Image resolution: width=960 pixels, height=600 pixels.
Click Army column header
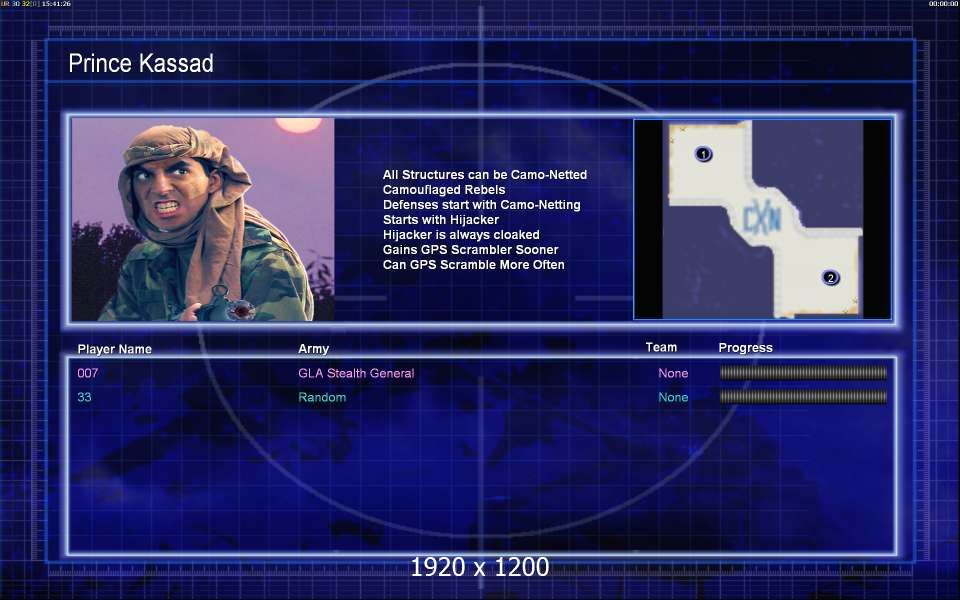click(x=313, y=348)
